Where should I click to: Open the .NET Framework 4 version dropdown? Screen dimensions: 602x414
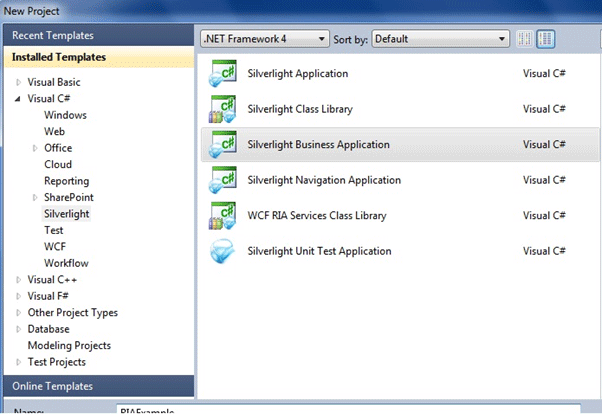click(265, 39)
